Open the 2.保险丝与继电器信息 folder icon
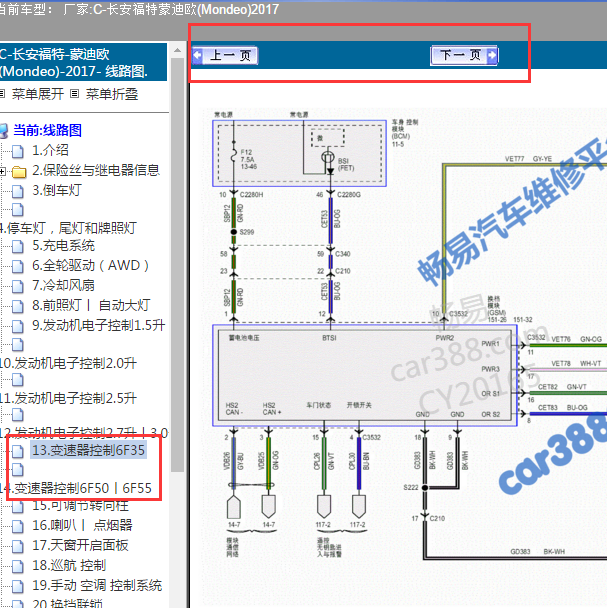Image resolution: width=607 pixels, height=608 pixels. click(x=19, y=171)
